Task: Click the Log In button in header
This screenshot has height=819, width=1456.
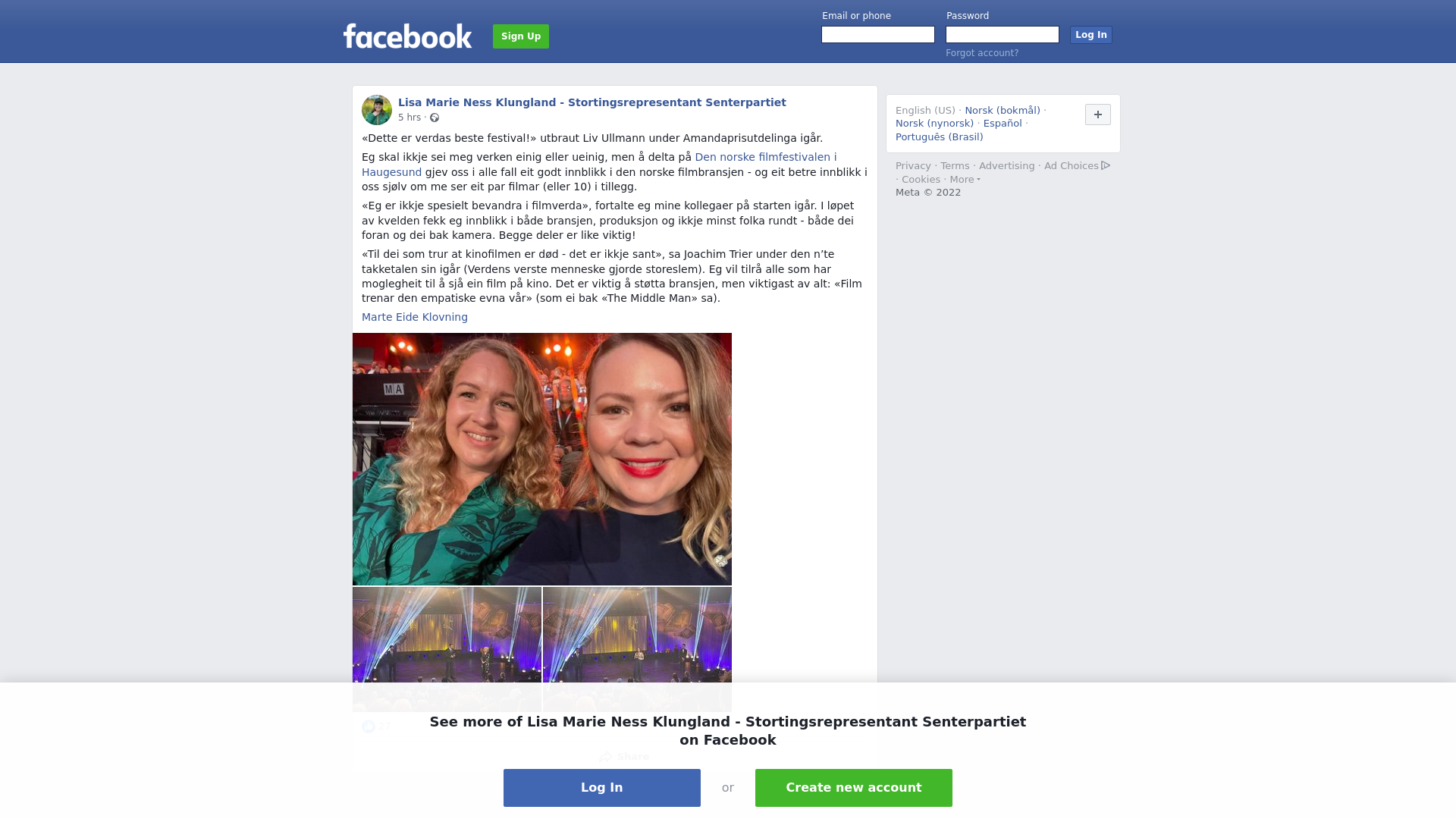Action: [x=1090, y=35]
